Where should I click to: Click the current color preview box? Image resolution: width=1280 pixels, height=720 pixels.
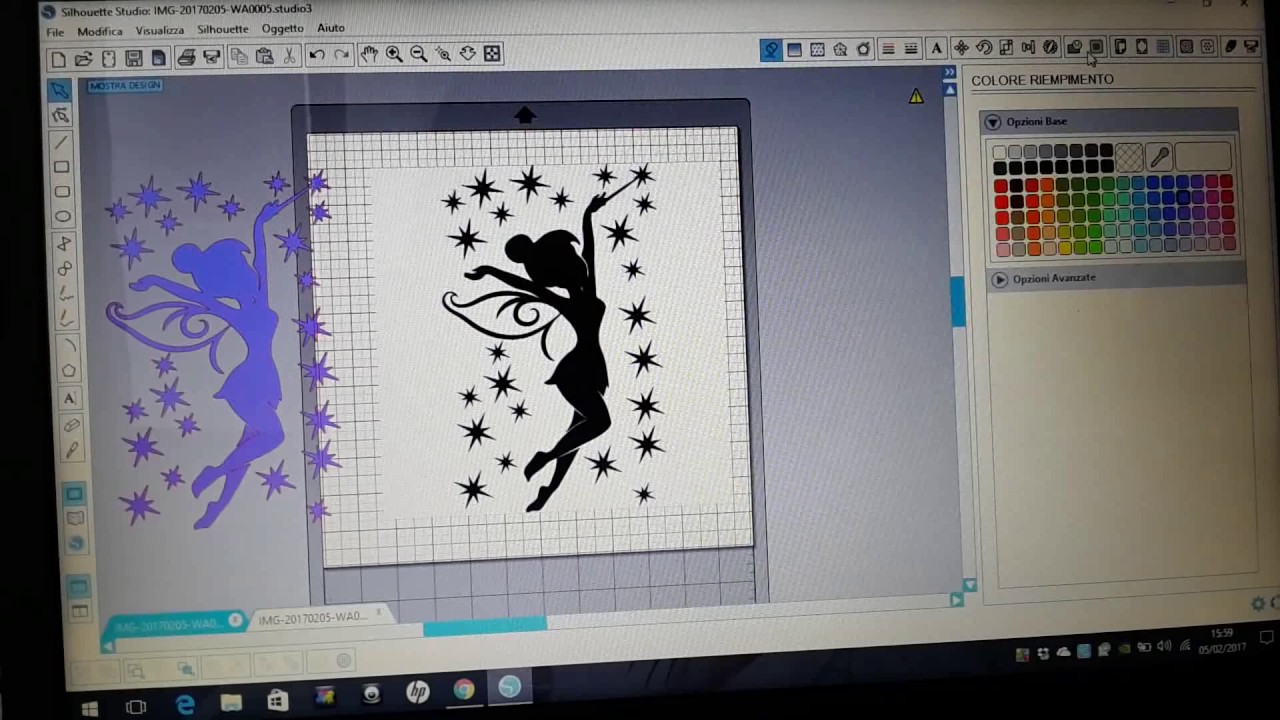pyautogui.click(x=1204, y=155)
